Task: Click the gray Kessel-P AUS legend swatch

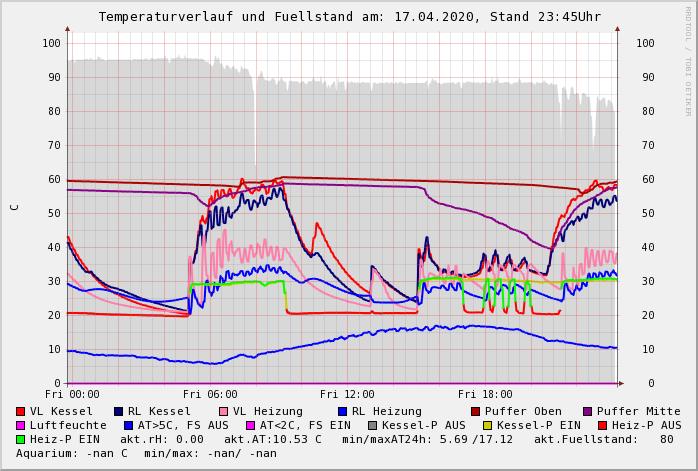Action: pos(371,425)
